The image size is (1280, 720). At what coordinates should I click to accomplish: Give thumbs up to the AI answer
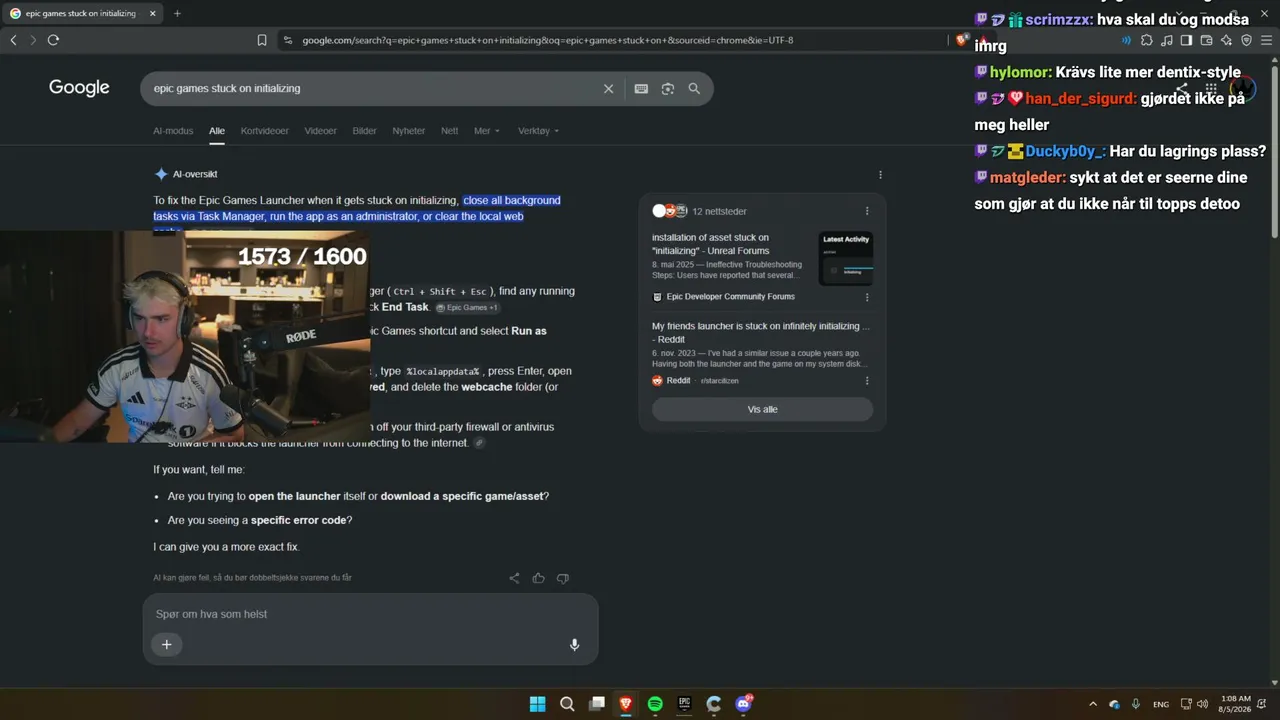coord(539,578)
